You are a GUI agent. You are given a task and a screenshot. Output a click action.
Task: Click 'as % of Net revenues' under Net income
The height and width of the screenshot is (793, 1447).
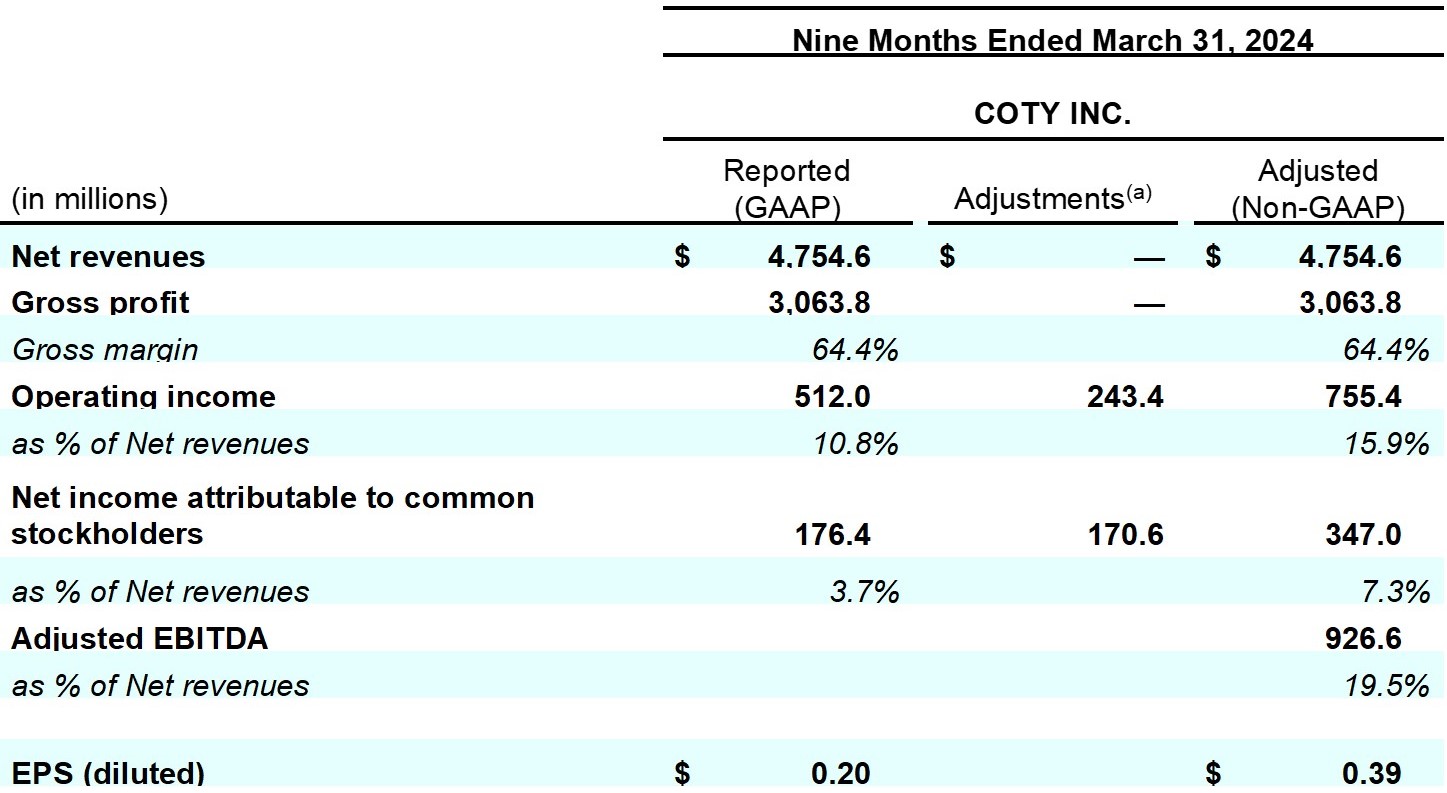(x=160, y=591)
